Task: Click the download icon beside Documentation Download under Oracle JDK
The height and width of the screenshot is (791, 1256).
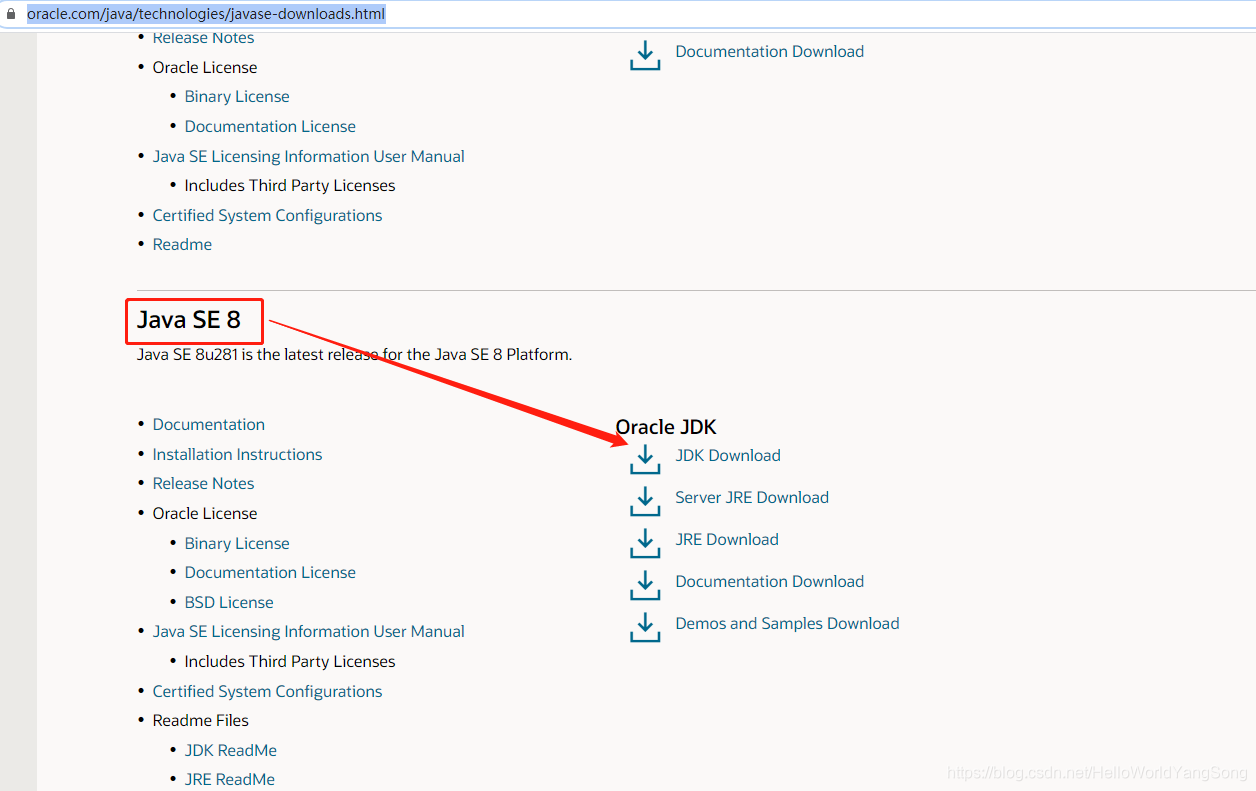Action: click(x=645, y=585)
